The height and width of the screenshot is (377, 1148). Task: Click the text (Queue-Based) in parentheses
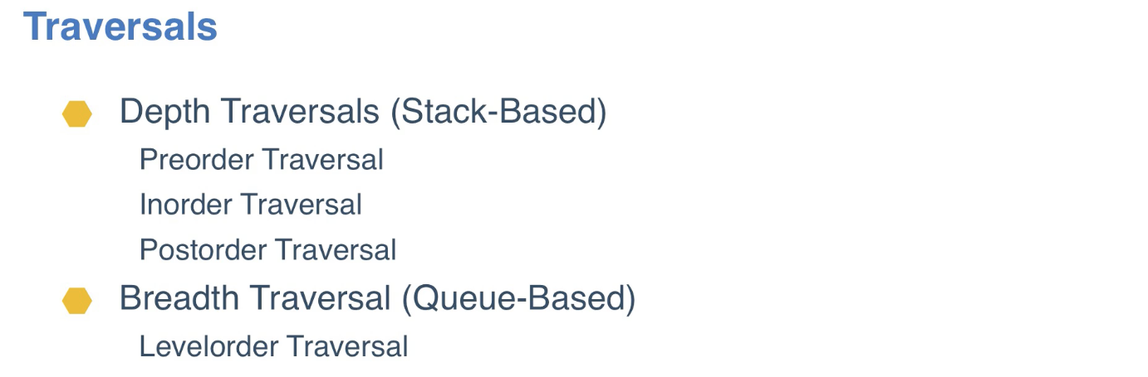(518, 299)
